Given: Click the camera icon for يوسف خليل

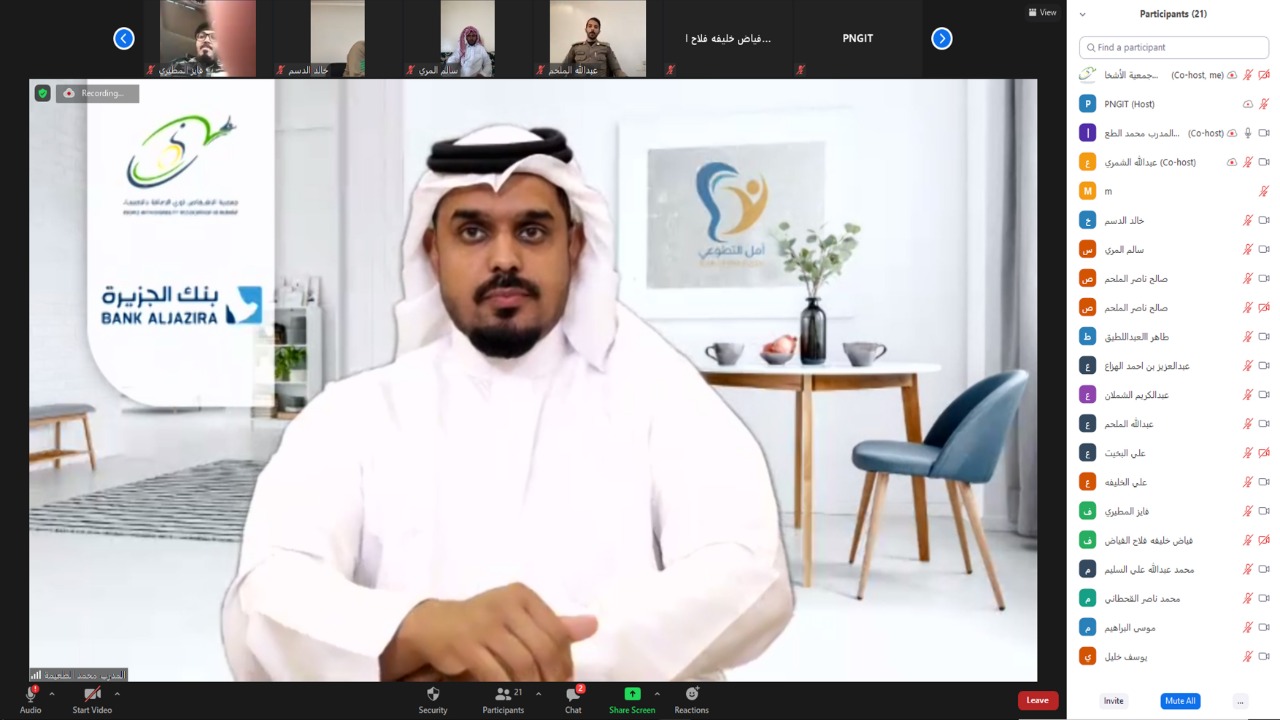Looking at the screenshot, I should [x=1264, y=657].
